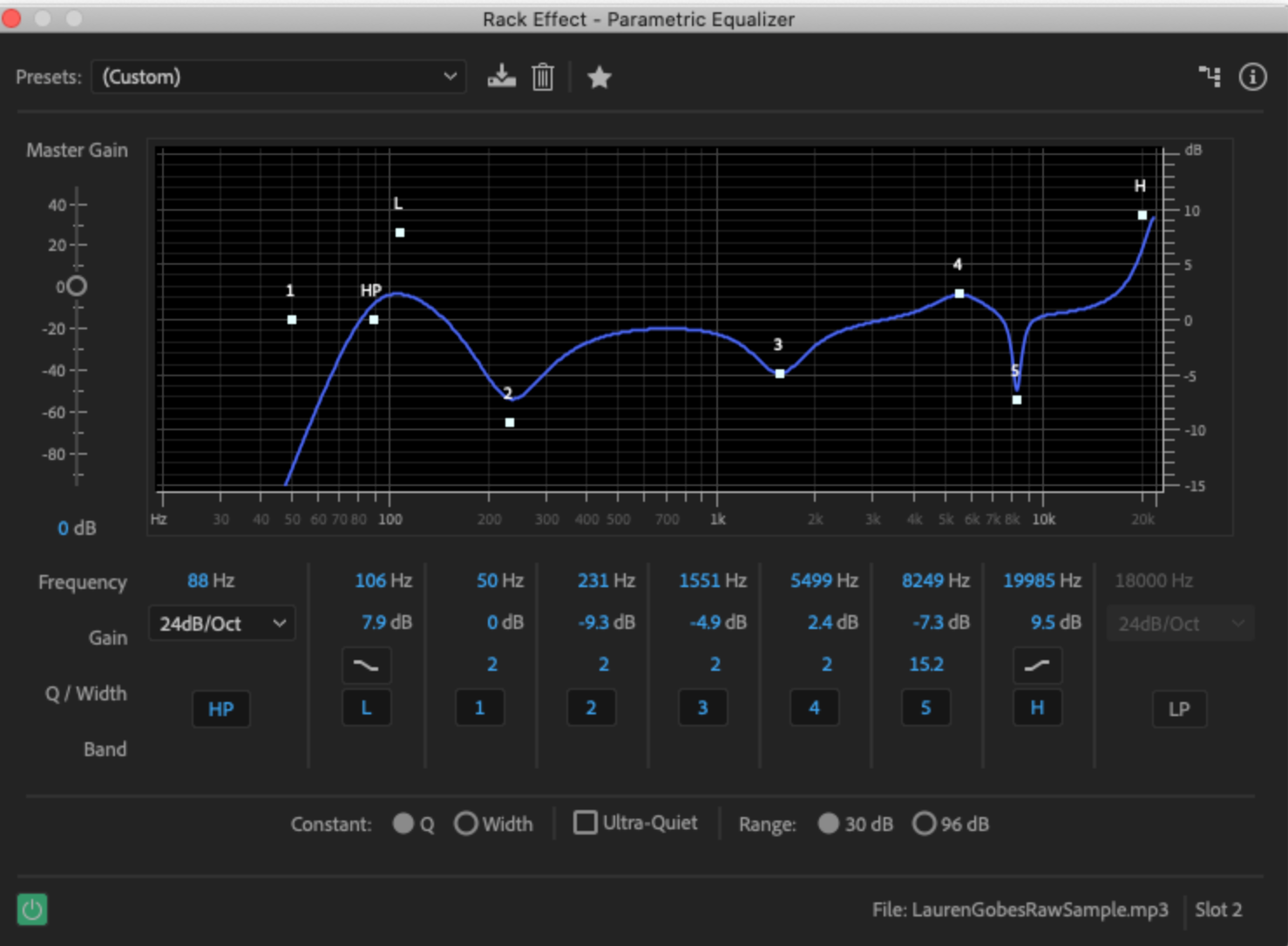Select the Width constant radio button
The image size is (1288, 946).
pos(466,823)
